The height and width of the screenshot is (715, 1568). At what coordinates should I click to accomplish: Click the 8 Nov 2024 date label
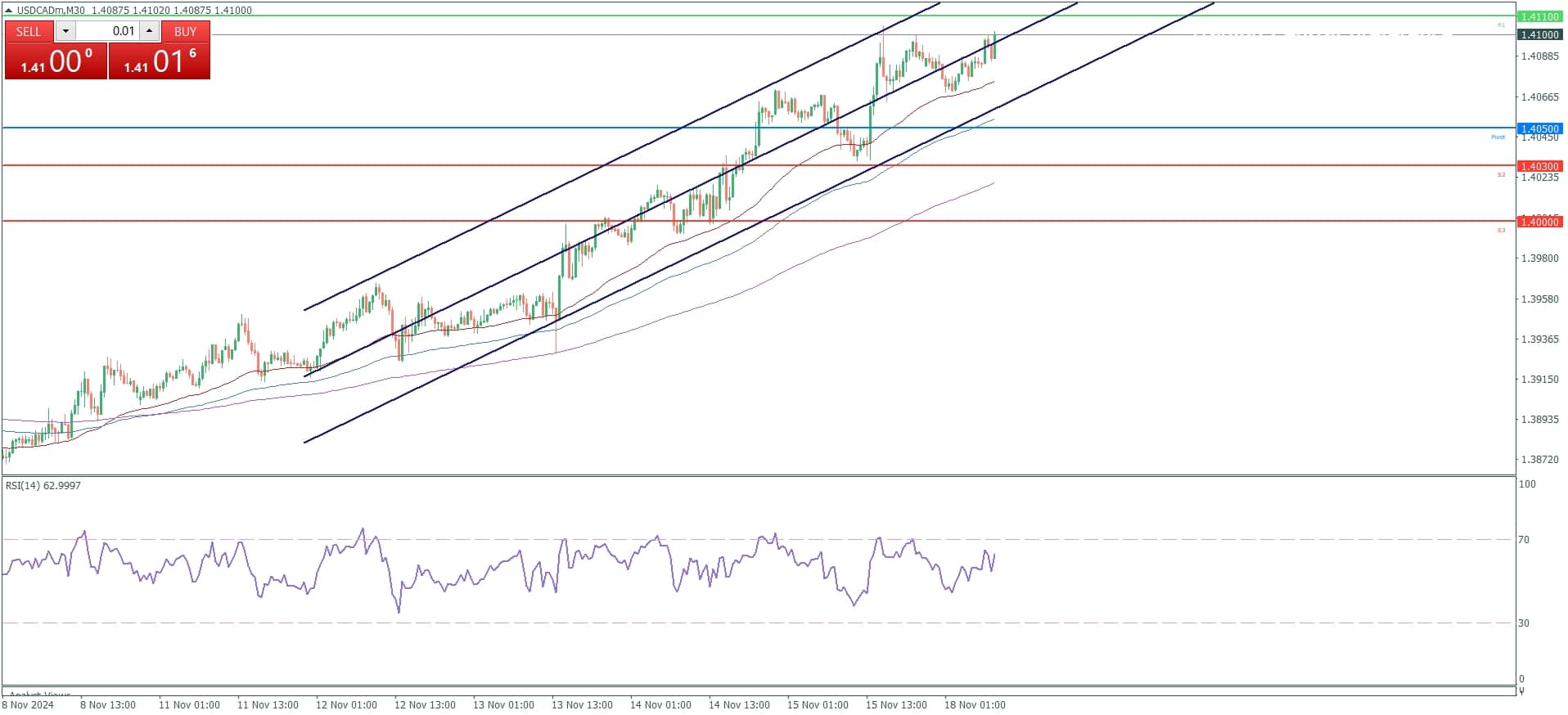point(28,704)
